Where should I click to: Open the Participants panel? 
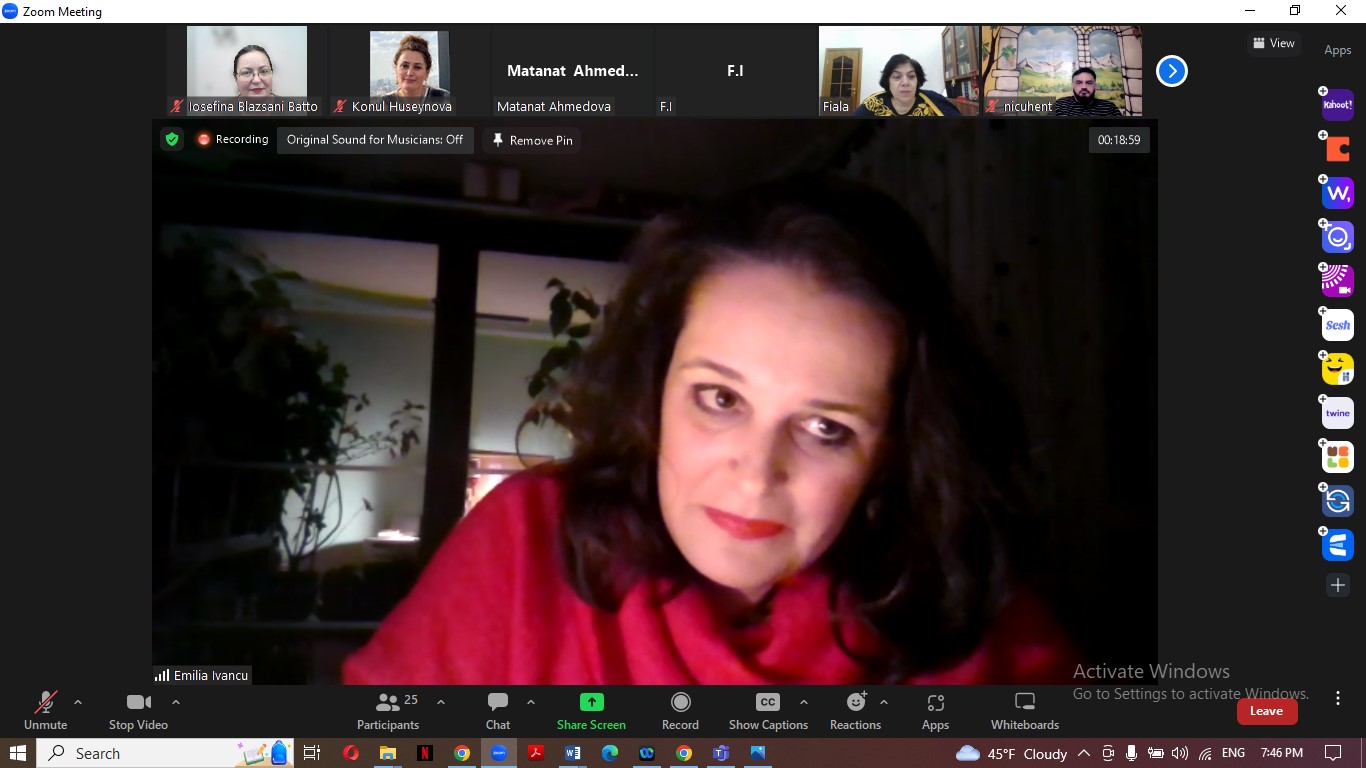coord(388,711)
